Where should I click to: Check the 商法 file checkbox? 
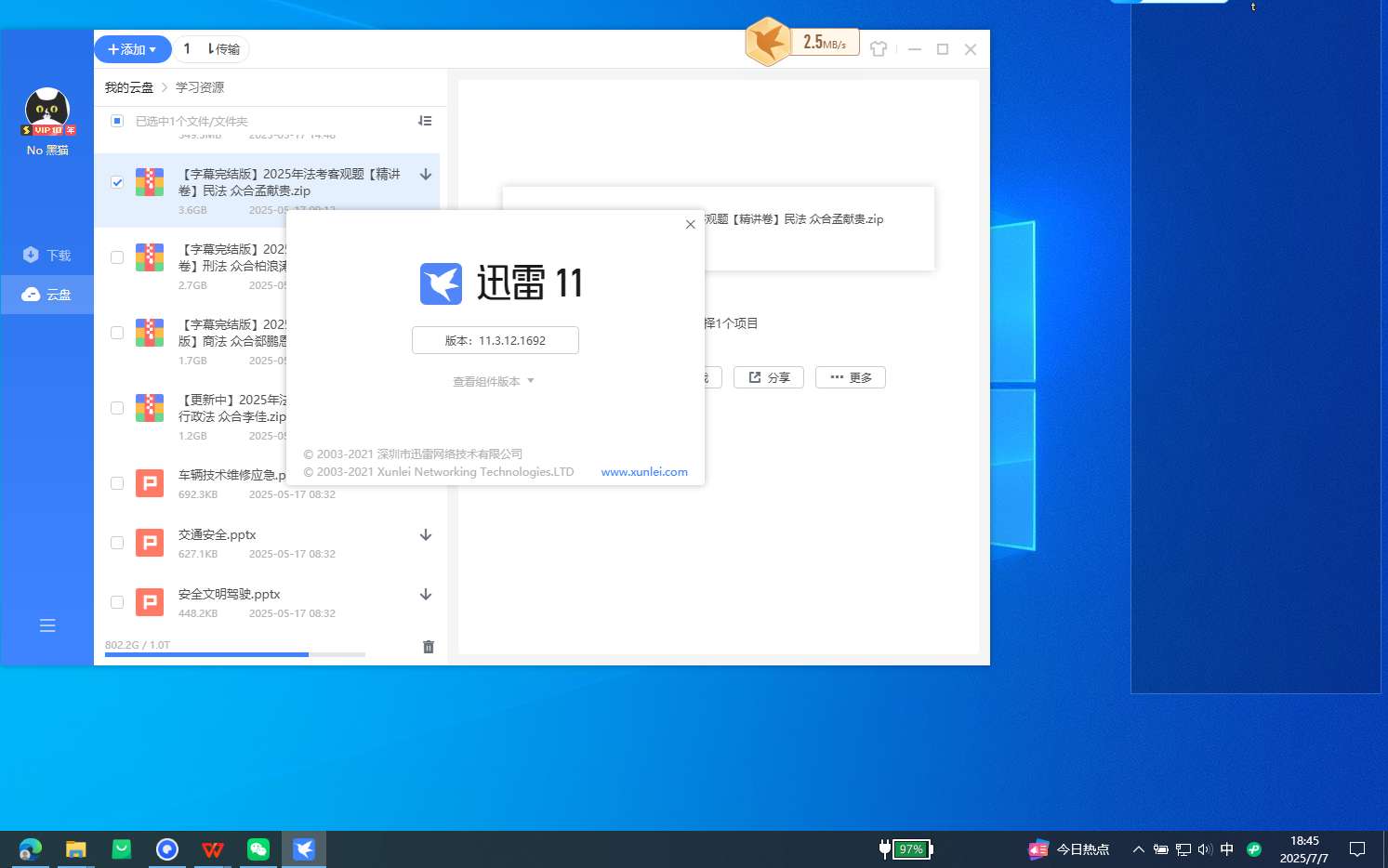[117, 333]
